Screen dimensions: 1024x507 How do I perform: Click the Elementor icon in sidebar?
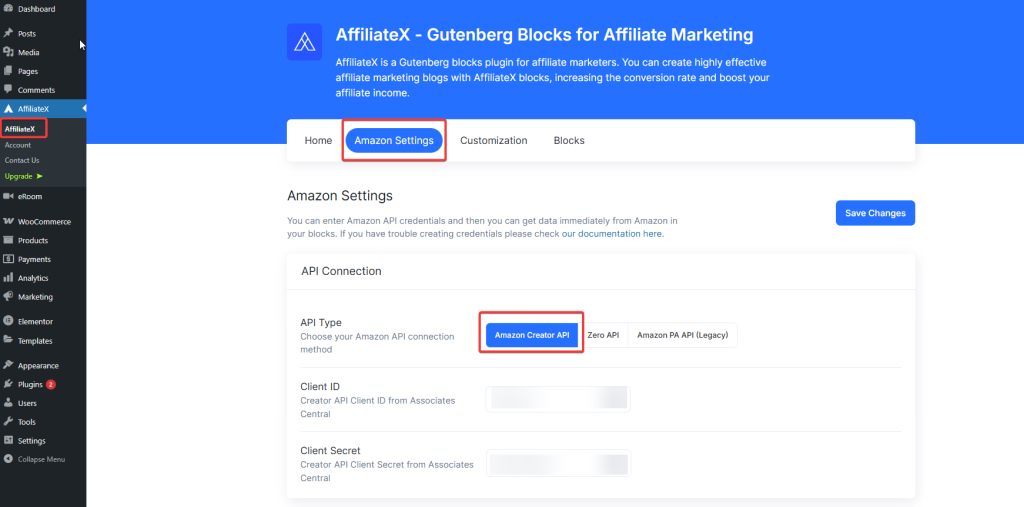coord(8,322)
